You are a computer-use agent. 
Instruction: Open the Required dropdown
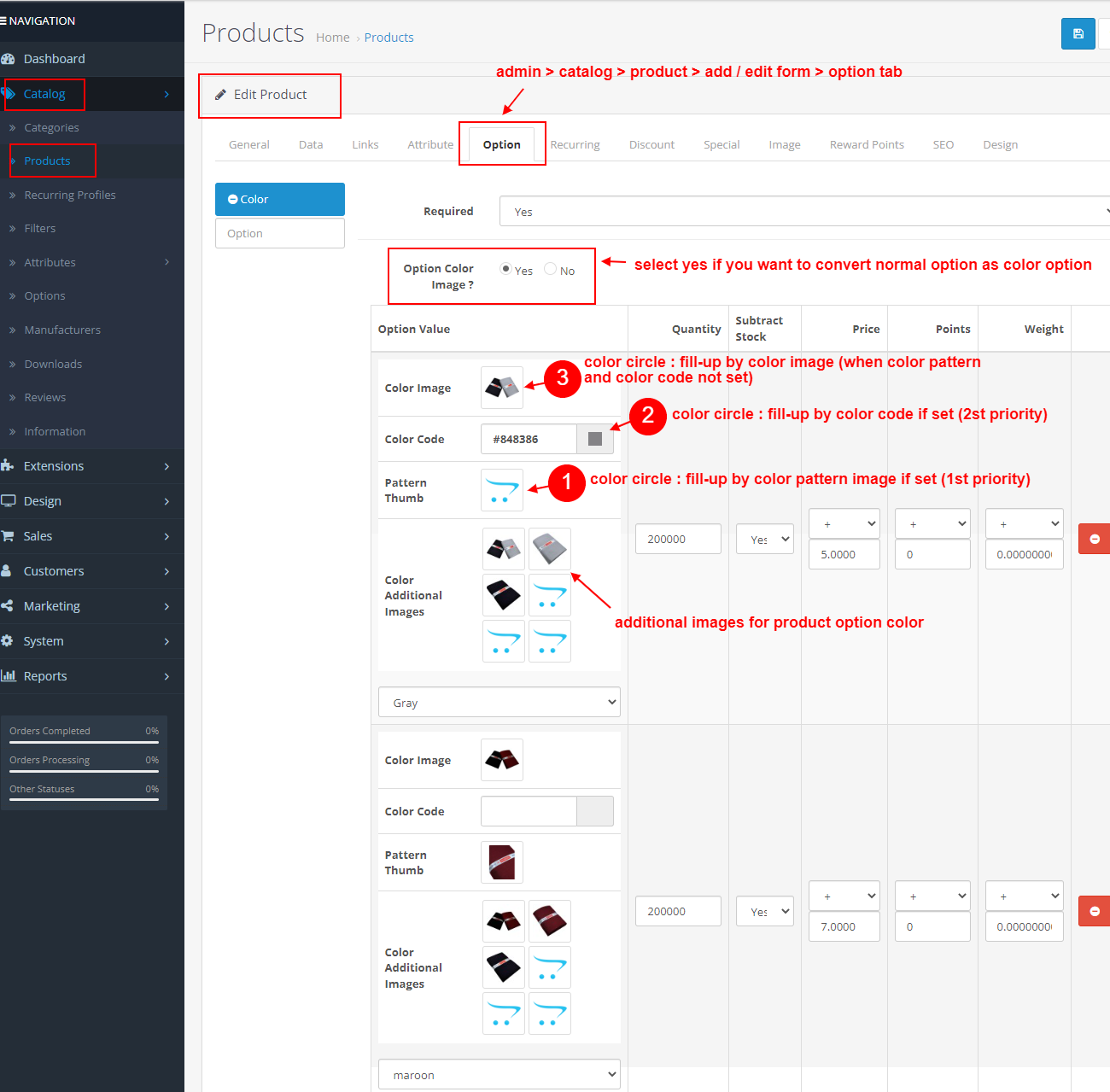pos(803,211)
